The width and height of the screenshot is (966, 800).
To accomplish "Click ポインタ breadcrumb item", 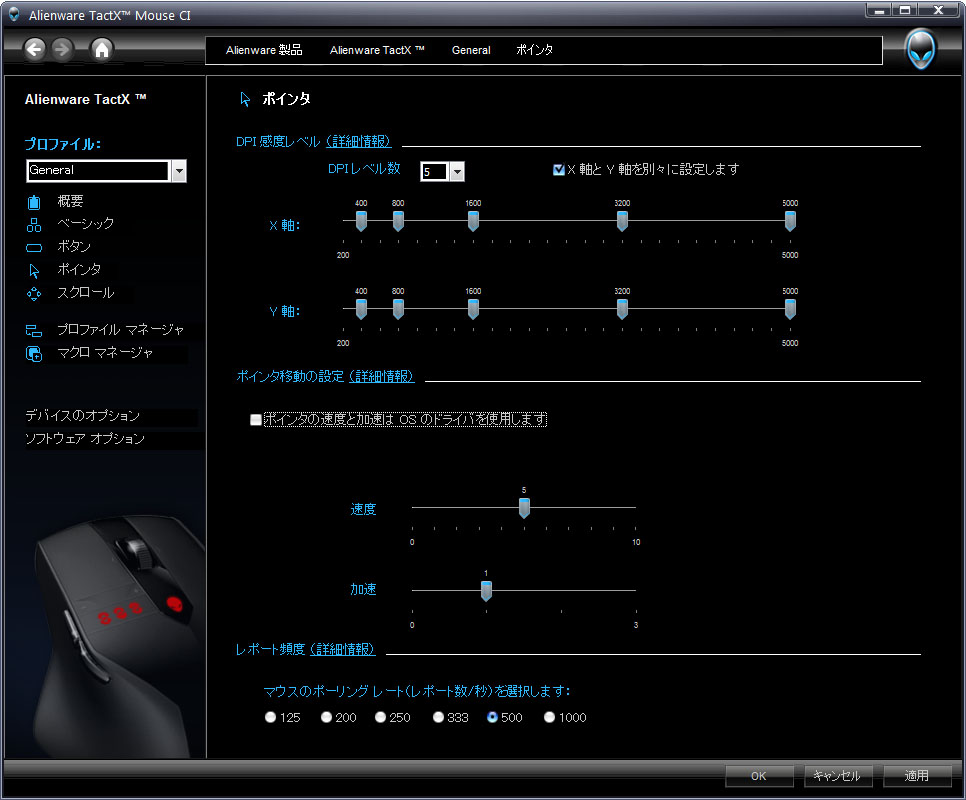I will tap(534, 50).
